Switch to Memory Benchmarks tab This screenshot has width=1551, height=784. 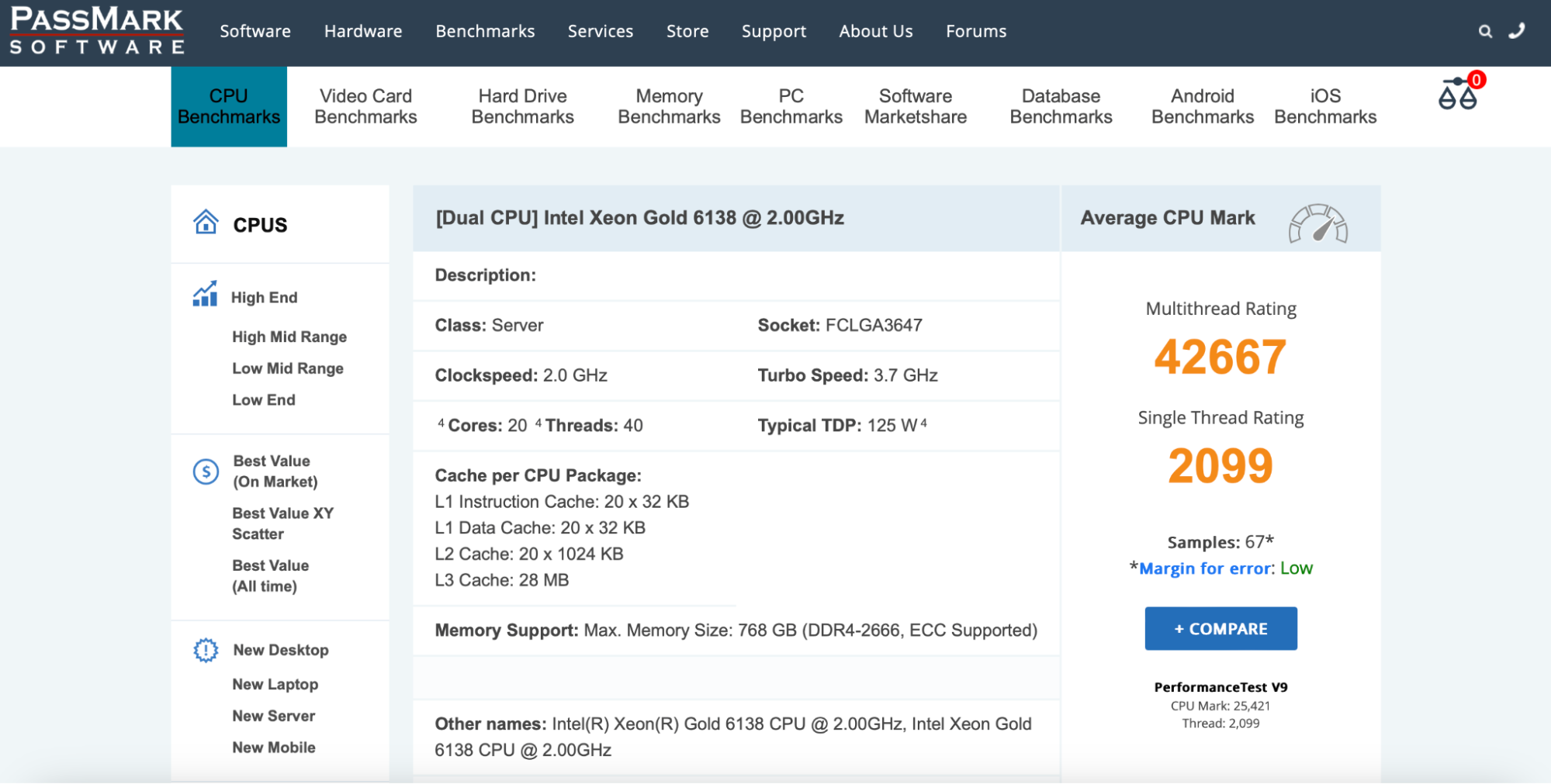[x=669, y=106]
